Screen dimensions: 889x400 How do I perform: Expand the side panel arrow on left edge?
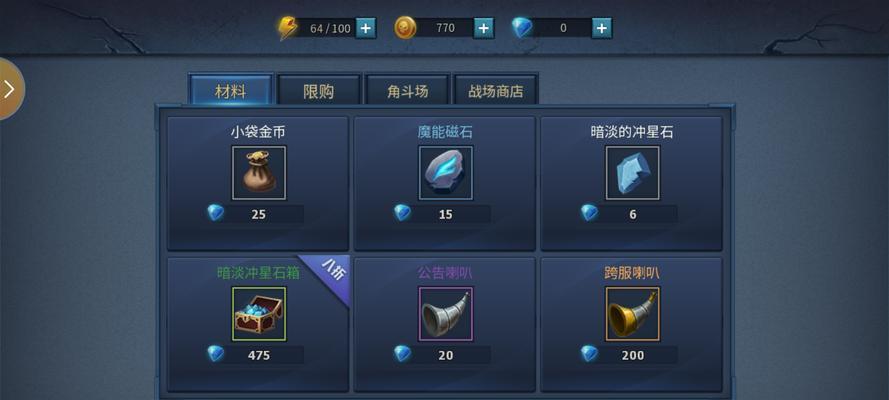[x=10, y=89]
